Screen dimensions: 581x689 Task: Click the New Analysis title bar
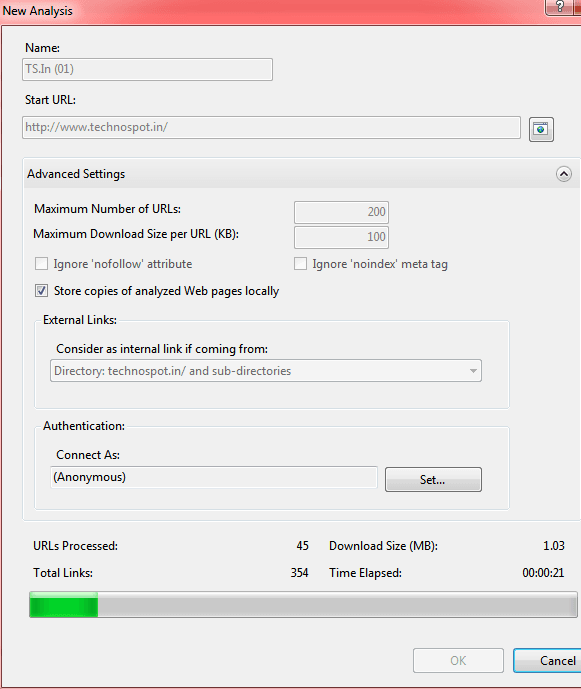click(272, 11)
